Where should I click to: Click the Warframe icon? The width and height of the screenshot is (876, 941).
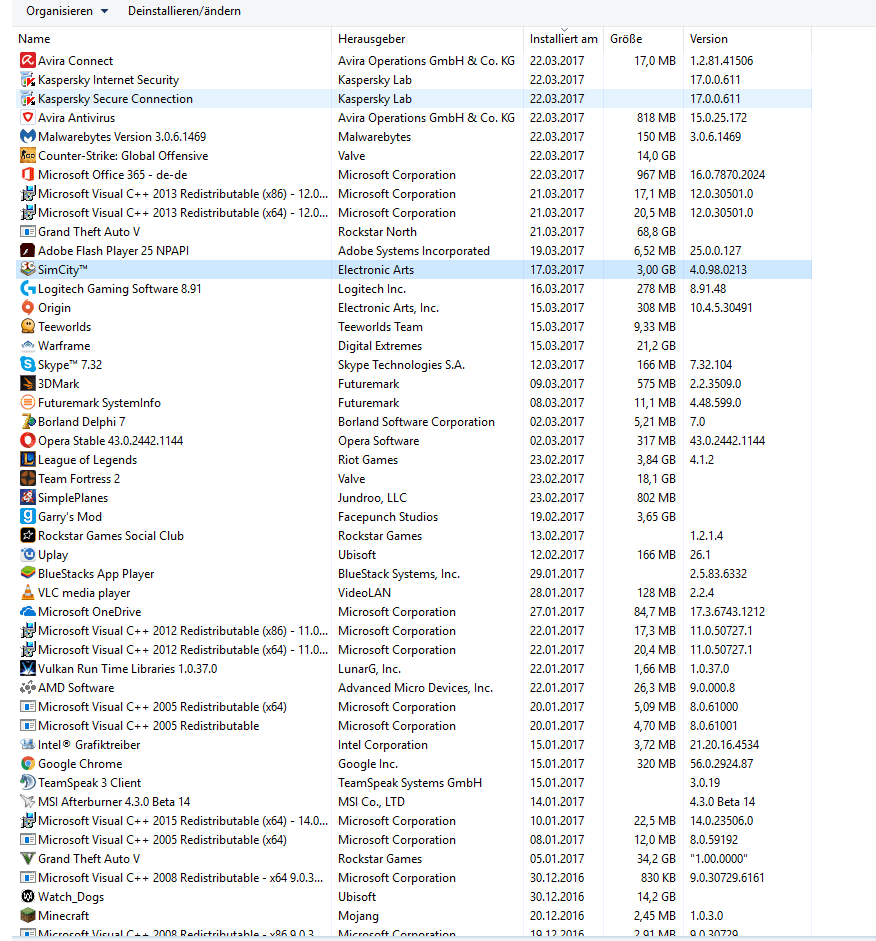28,346
